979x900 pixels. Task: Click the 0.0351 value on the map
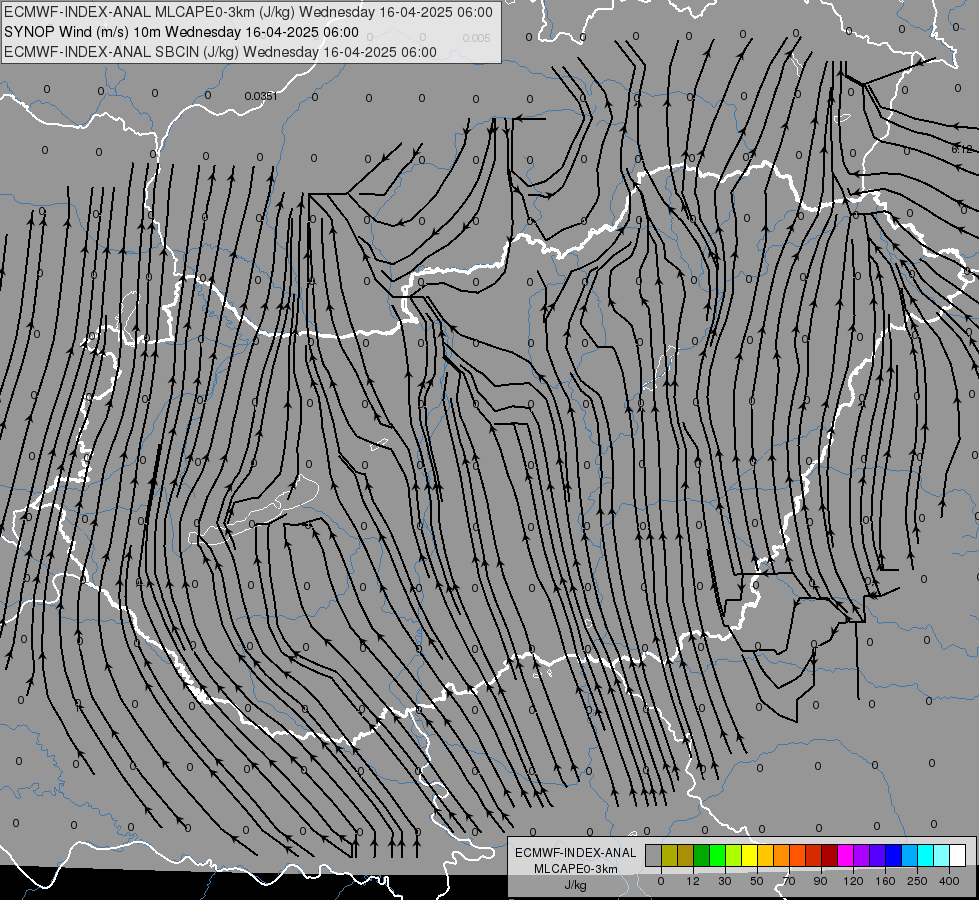(260, 96)
